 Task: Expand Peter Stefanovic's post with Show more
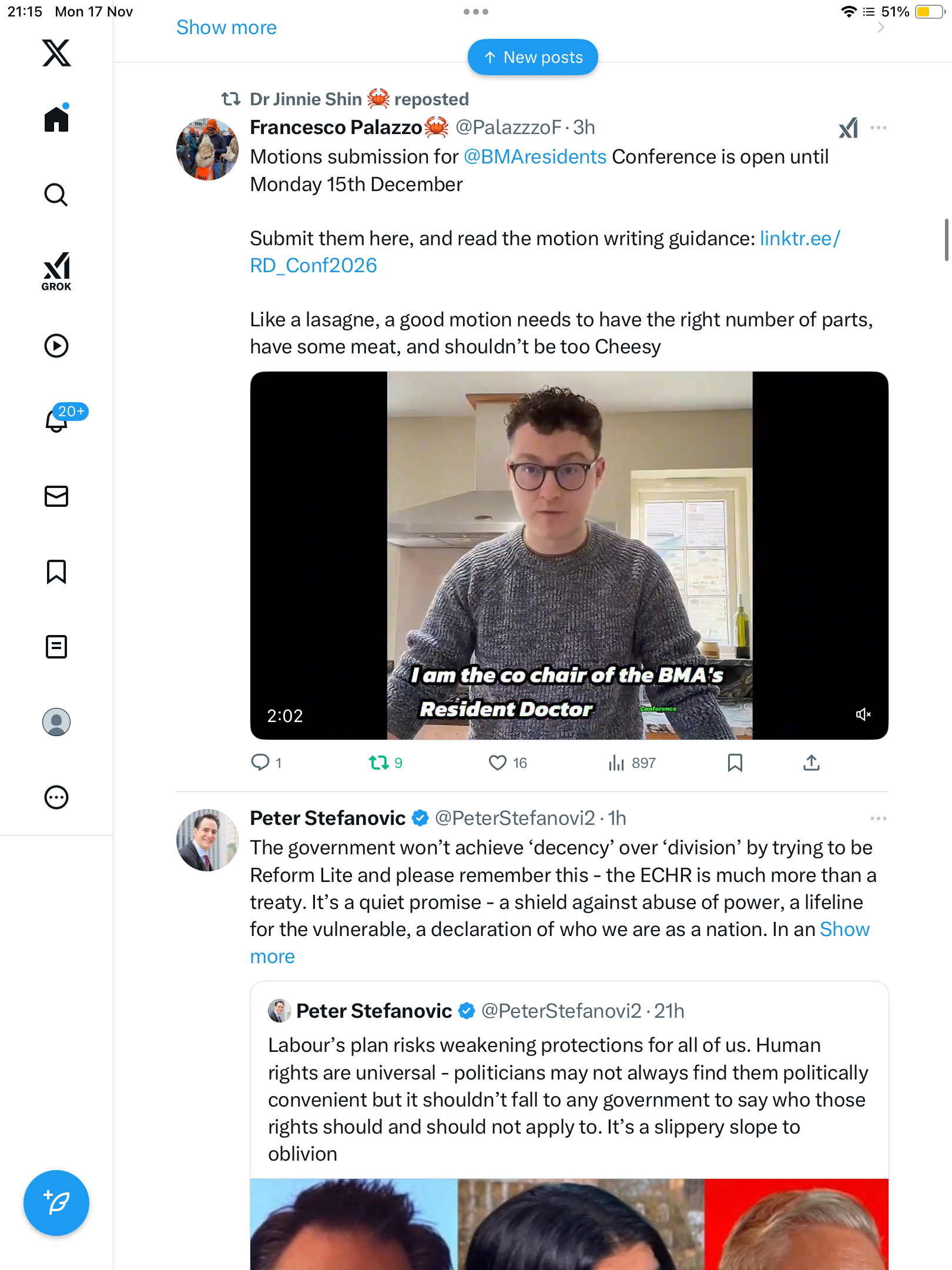pos(844,930)
